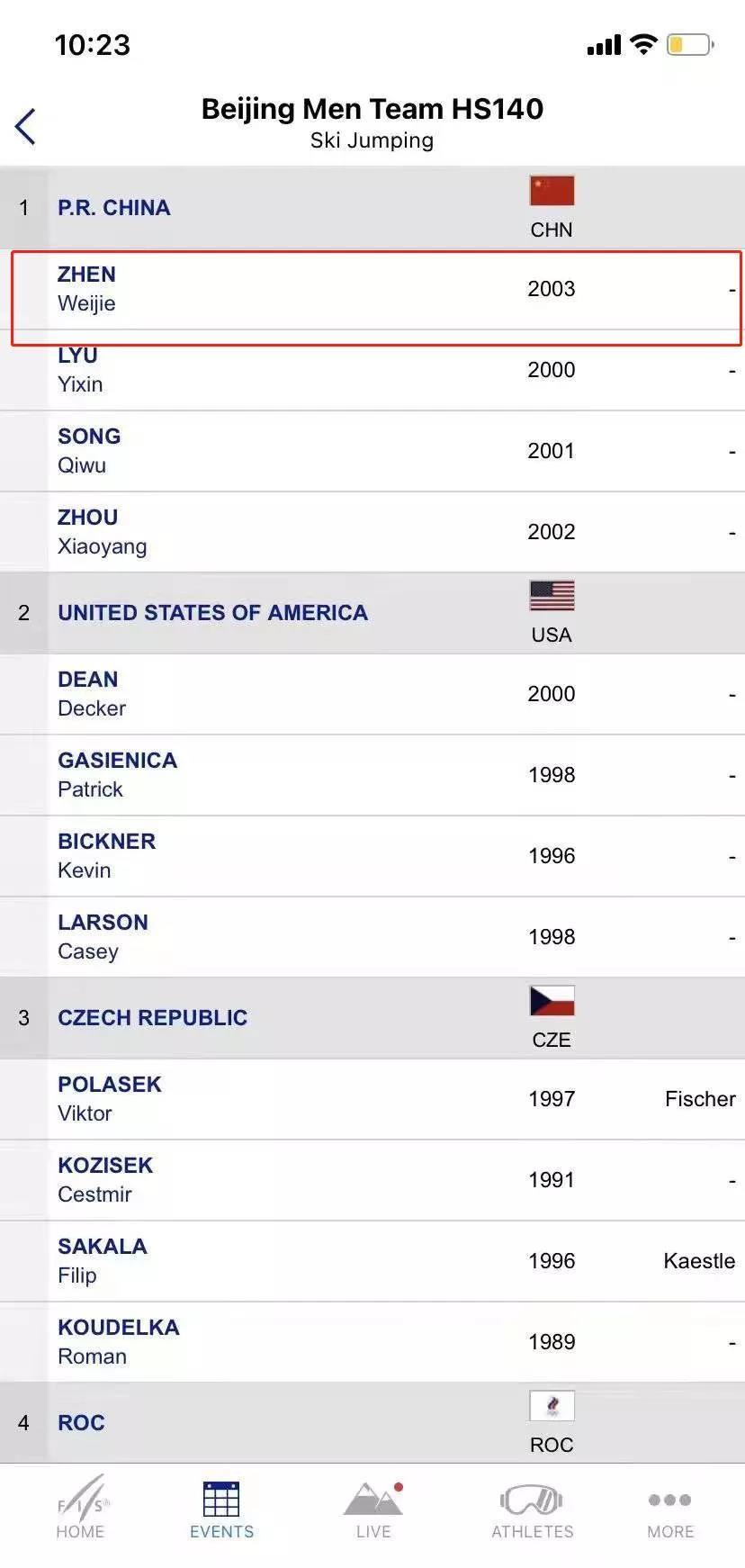Select the ROC team header text

click(81, 1423)
